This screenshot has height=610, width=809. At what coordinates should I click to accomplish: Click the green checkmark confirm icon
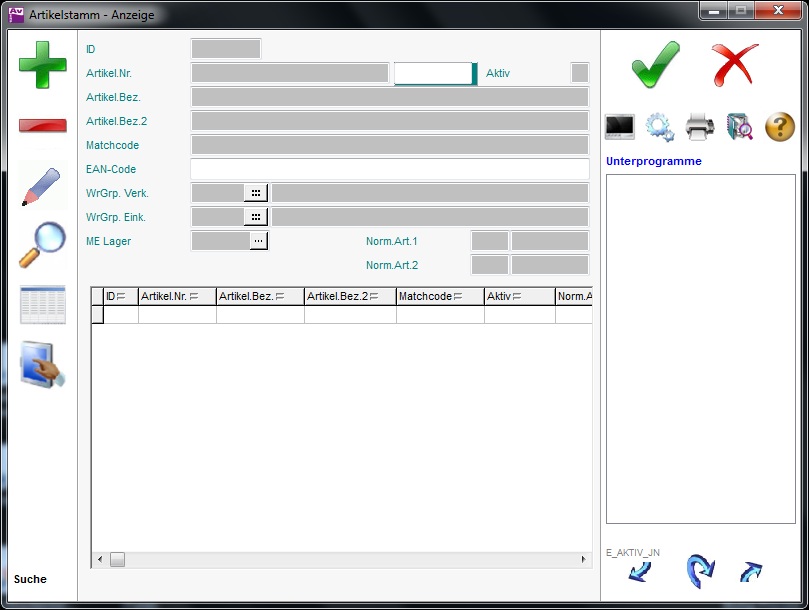(x=655, y=65)
